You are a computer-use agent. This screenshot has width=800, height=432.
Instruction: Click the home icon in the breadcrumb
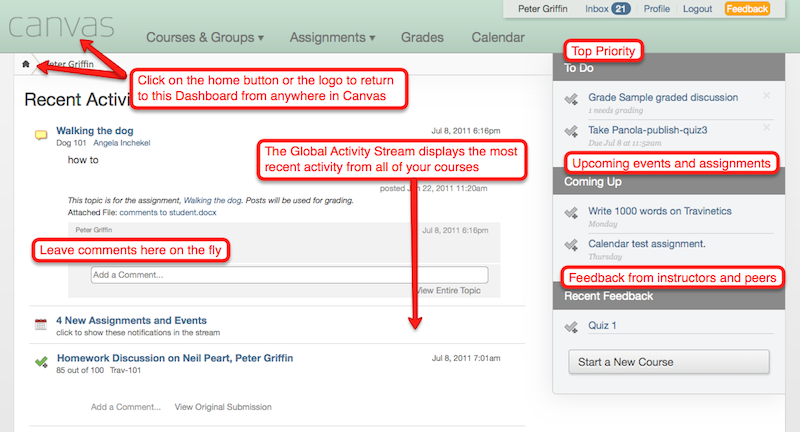point(26,64)
